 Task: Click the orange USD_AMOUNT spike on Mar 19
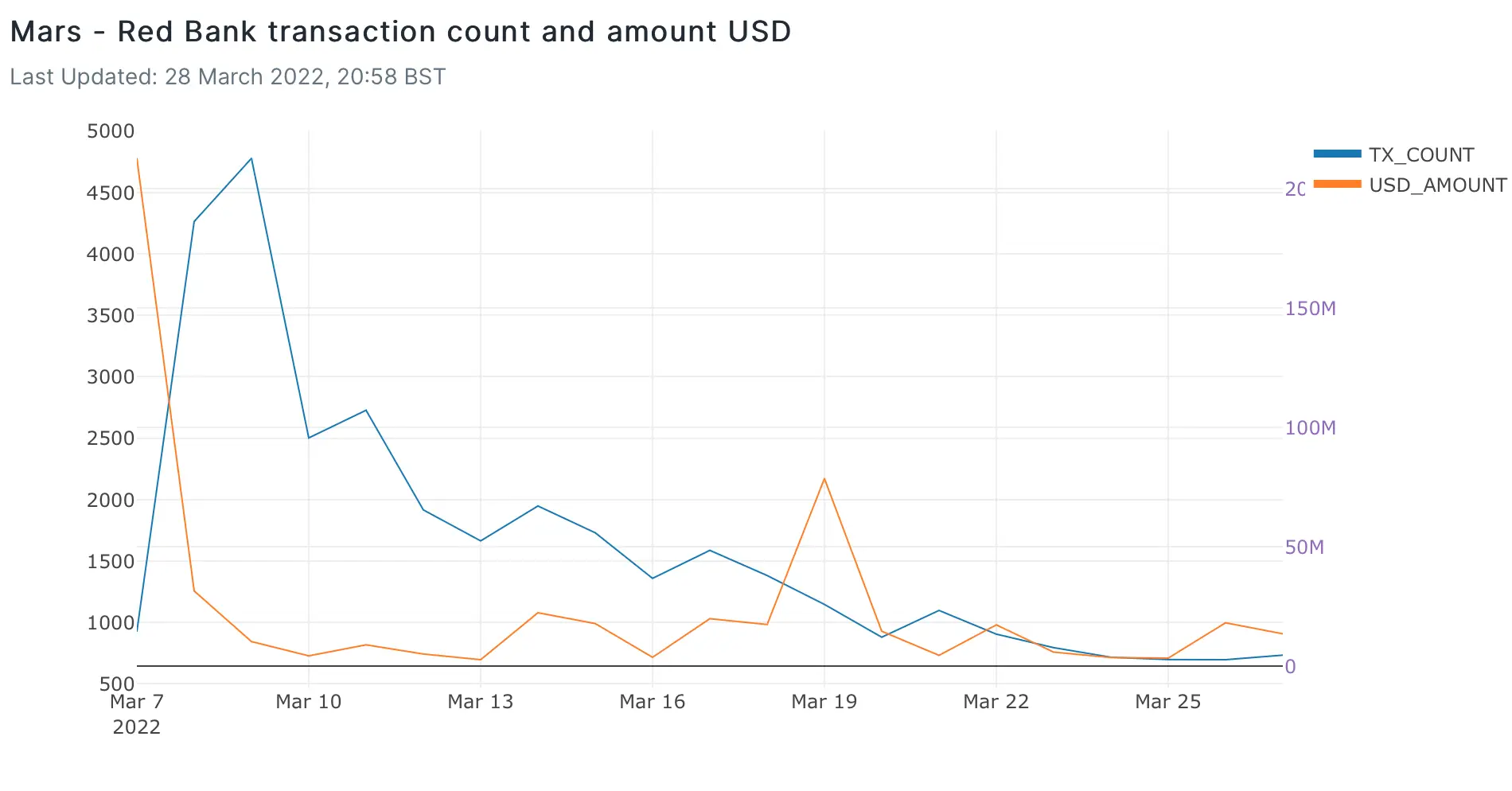coord(824,478)
